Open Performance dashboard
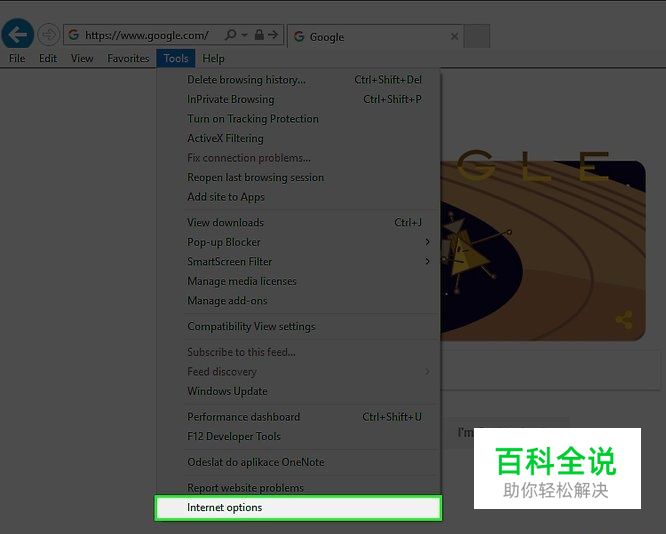 tap(299, 417)
